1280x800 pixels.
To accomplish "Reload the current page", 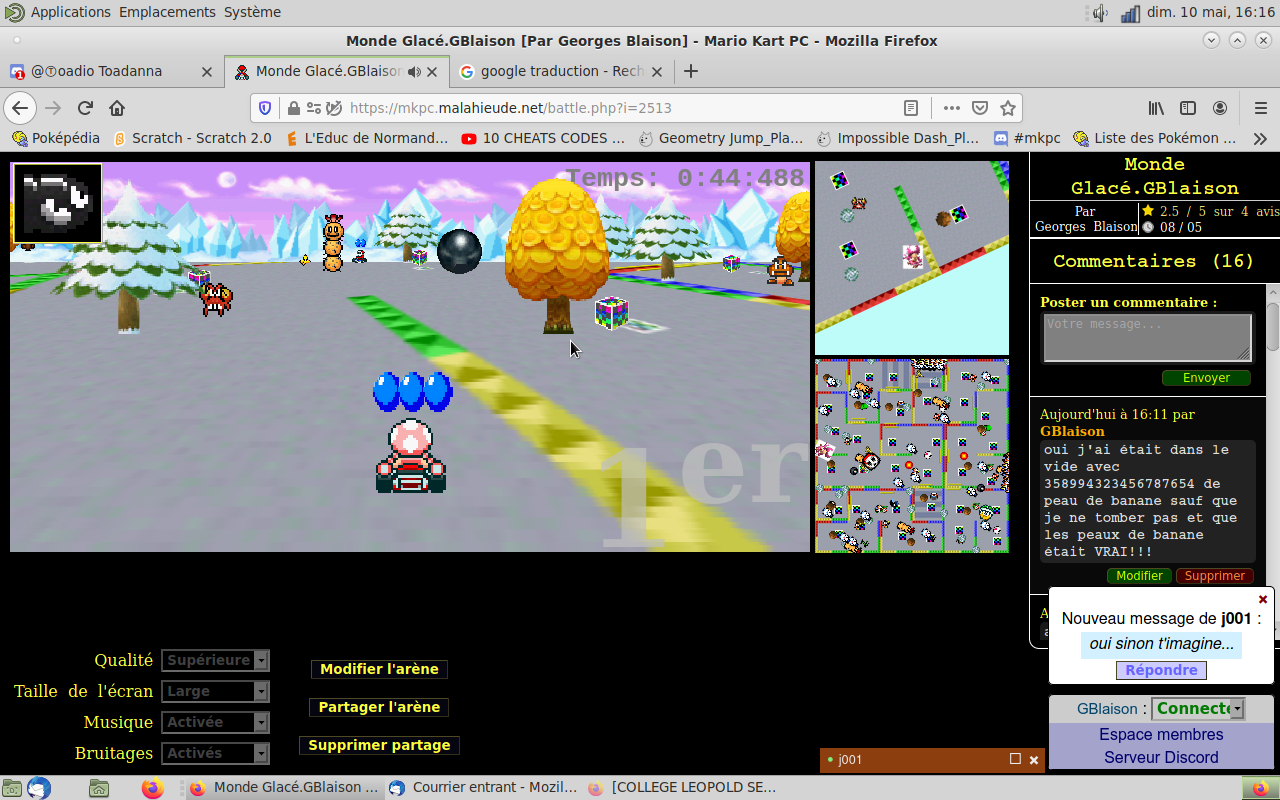I will pos(85,108).
